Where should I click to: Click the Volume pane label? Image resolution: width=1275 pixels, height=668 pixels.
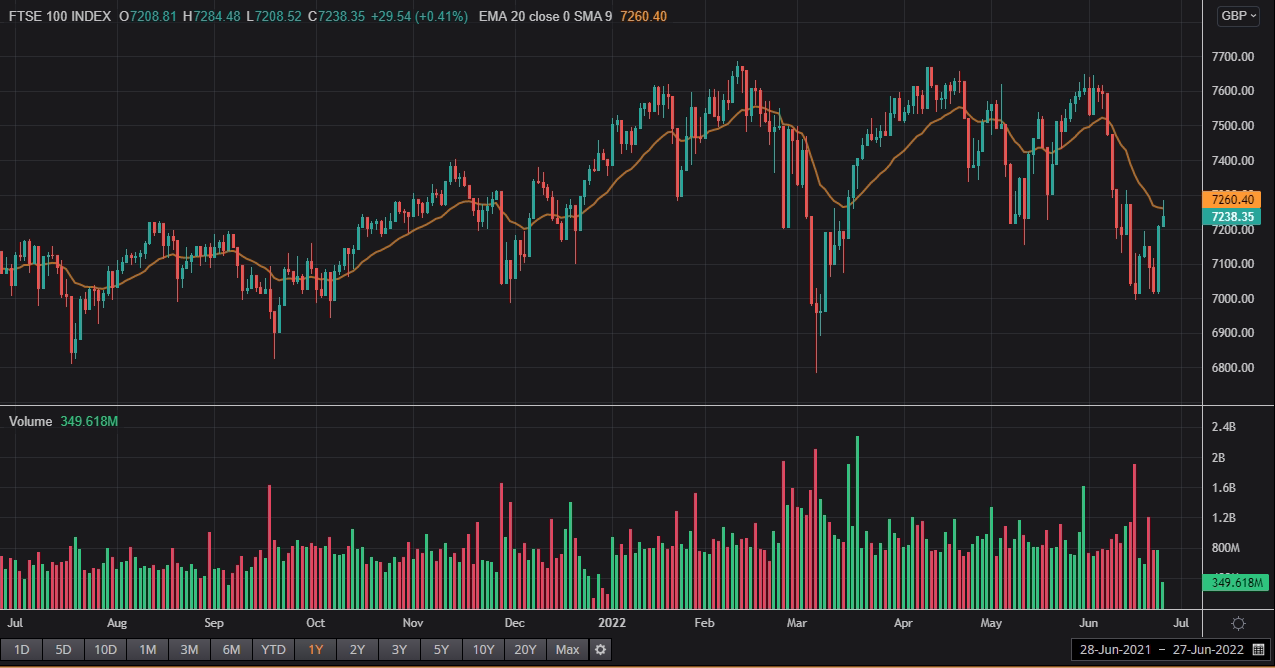point(30,422)
